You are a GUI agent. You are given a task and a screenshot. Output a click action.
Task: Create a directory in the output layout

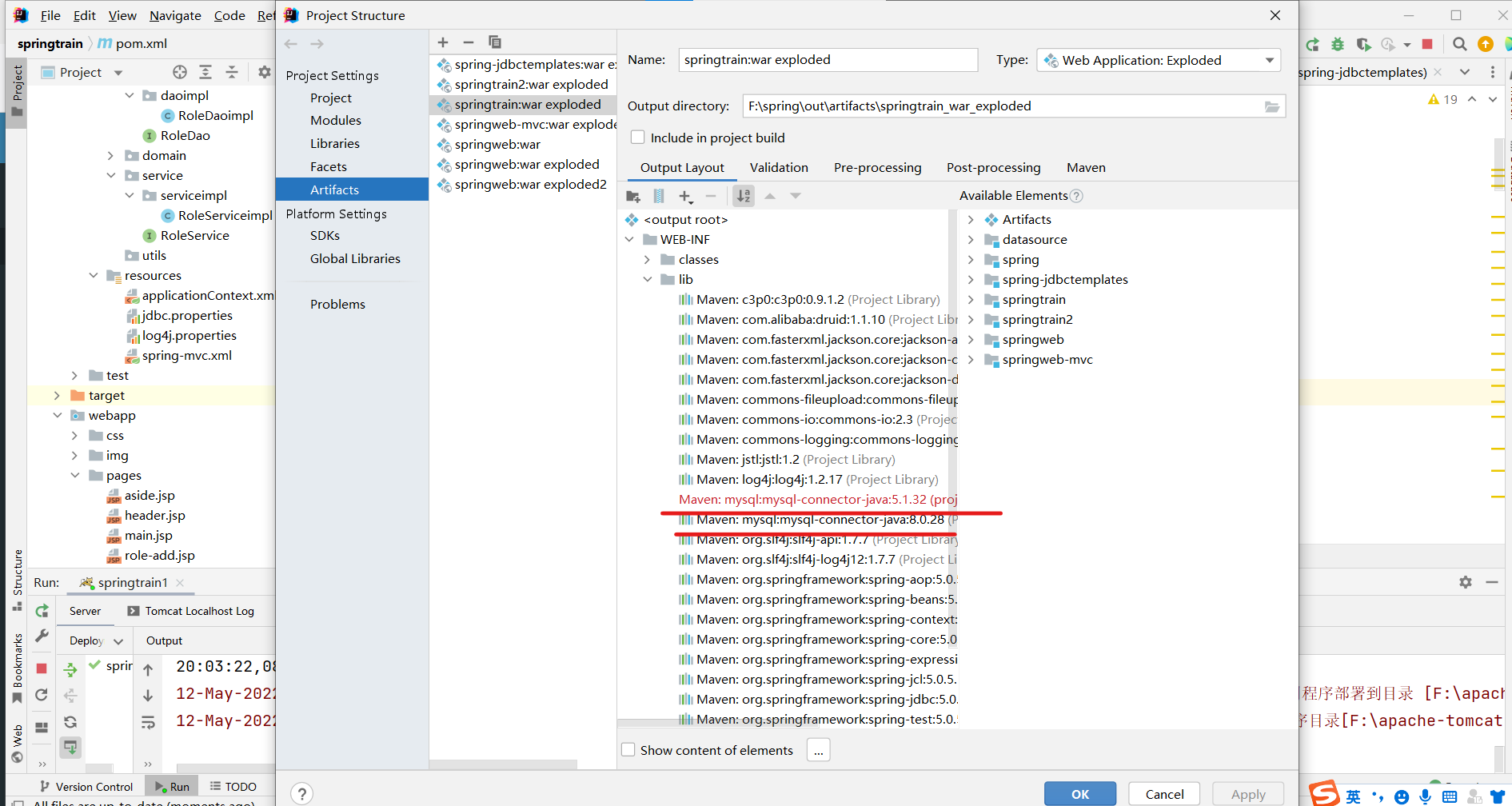tap(633, 196)
